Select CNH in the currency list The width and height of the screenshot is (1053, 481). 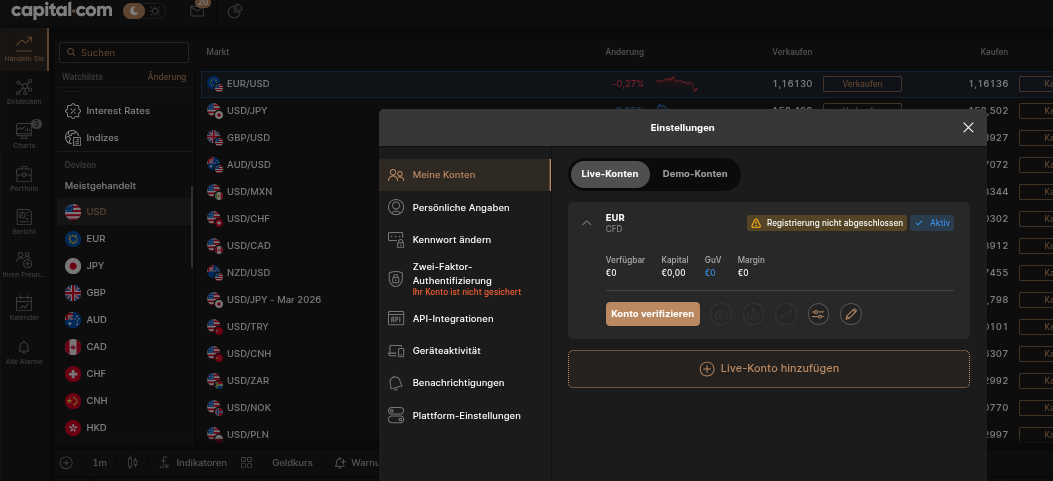[124, 400]
